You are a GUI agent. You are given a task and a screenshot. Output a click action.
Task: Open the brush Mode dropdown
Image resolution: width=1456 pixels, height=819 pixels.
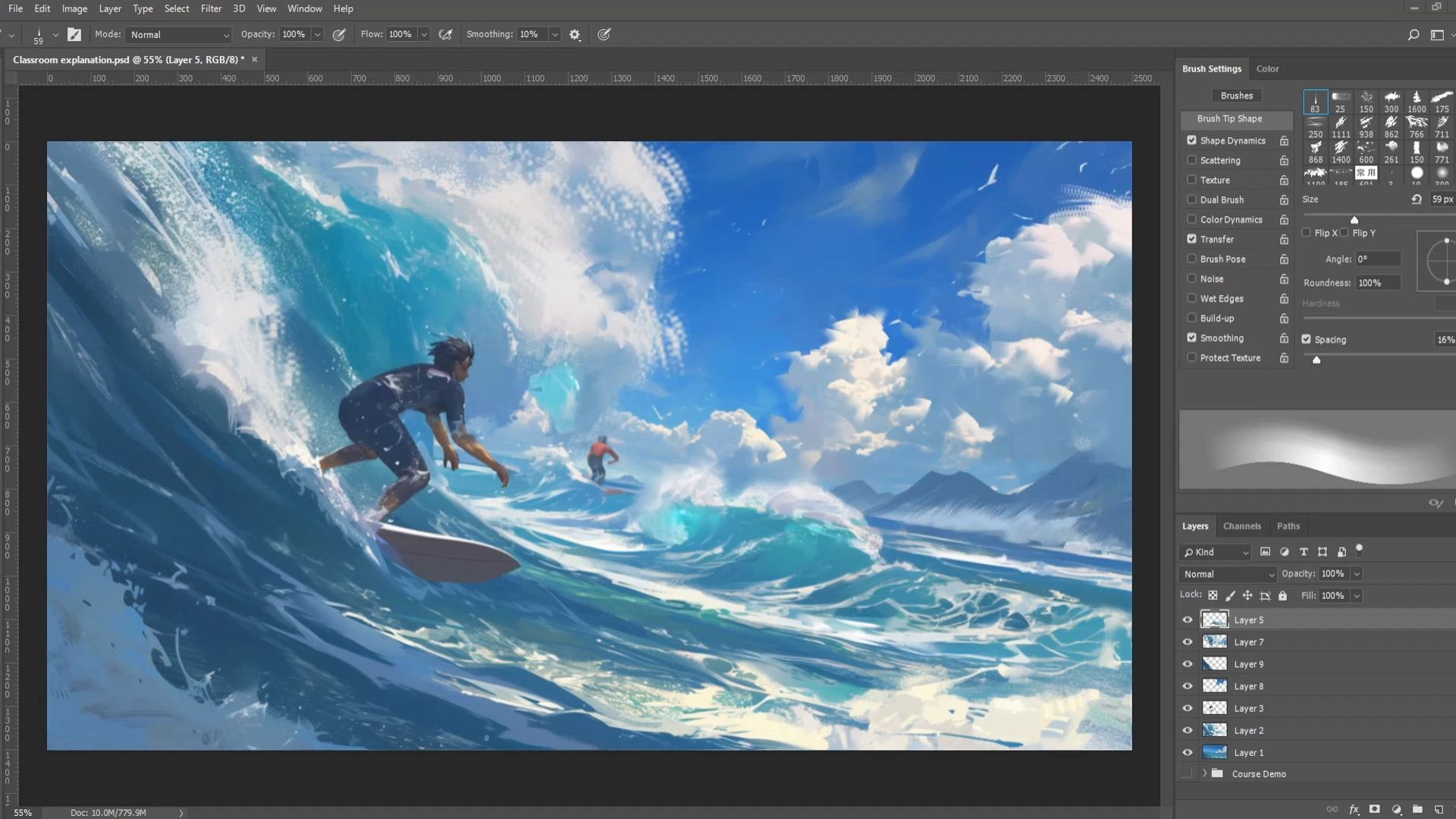coord(179,35)
